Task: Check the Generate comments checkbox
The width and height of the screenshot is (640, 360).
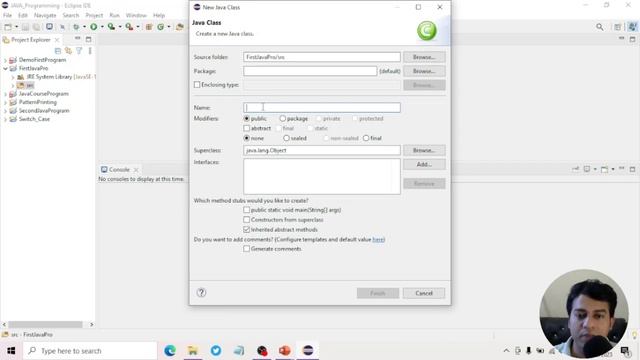Action: [x=247, y=249]
